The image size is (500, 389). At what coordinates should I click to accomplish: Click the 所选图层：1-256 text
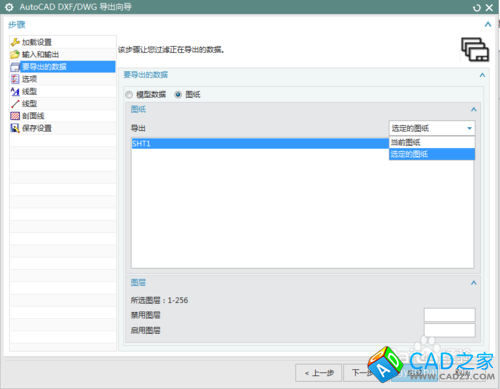(159, 300)
